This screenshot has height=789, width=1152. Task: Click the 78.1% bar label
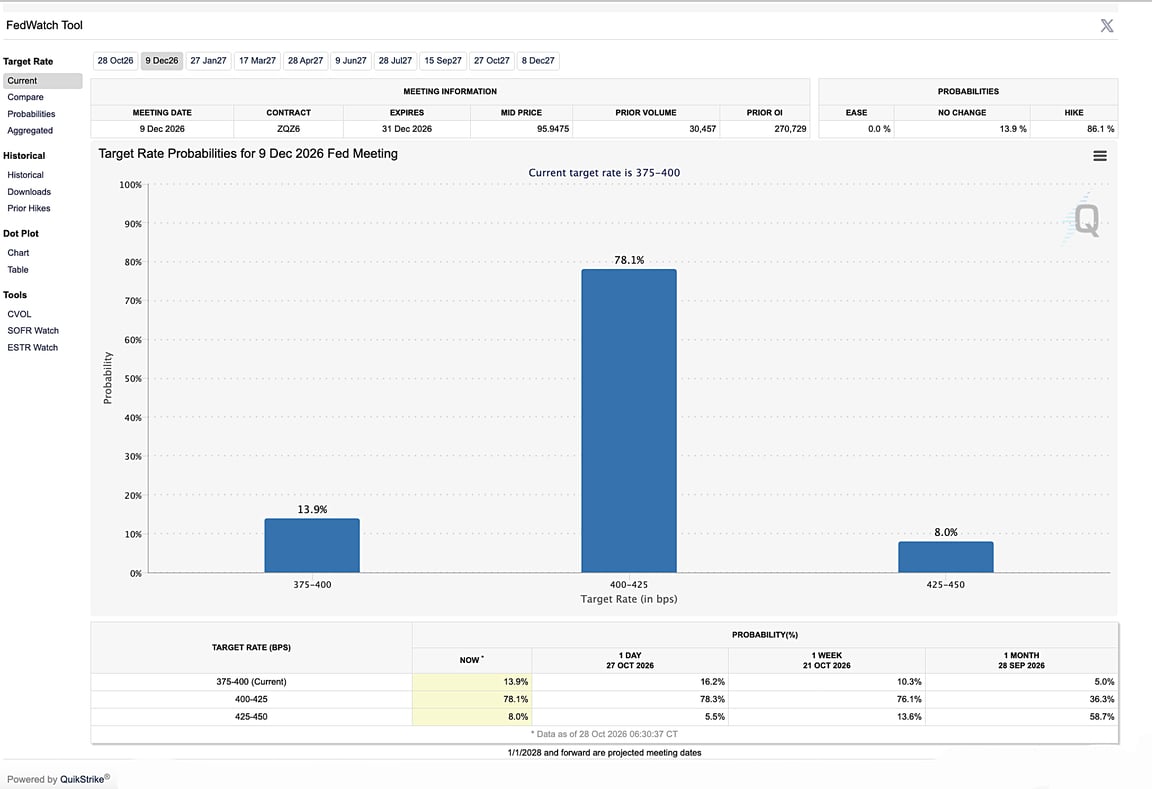[x=629, y=260]
